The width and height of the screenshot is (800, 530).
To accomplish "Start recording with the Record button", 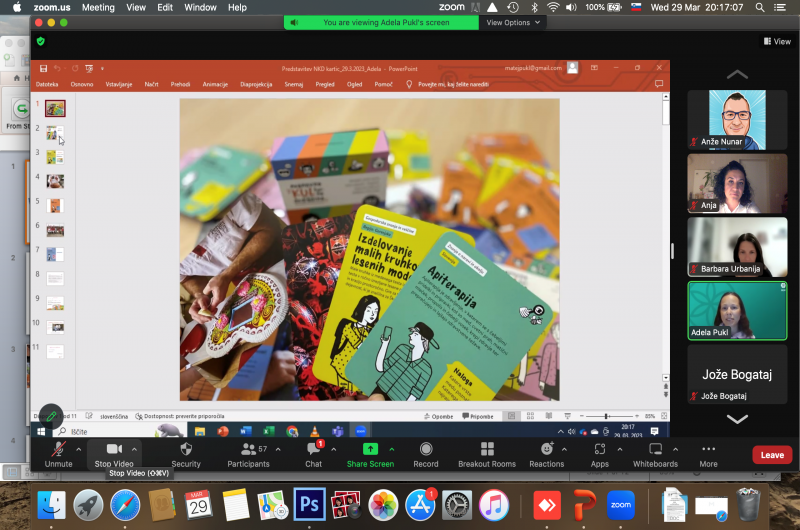I will click(x=426, y=450).
